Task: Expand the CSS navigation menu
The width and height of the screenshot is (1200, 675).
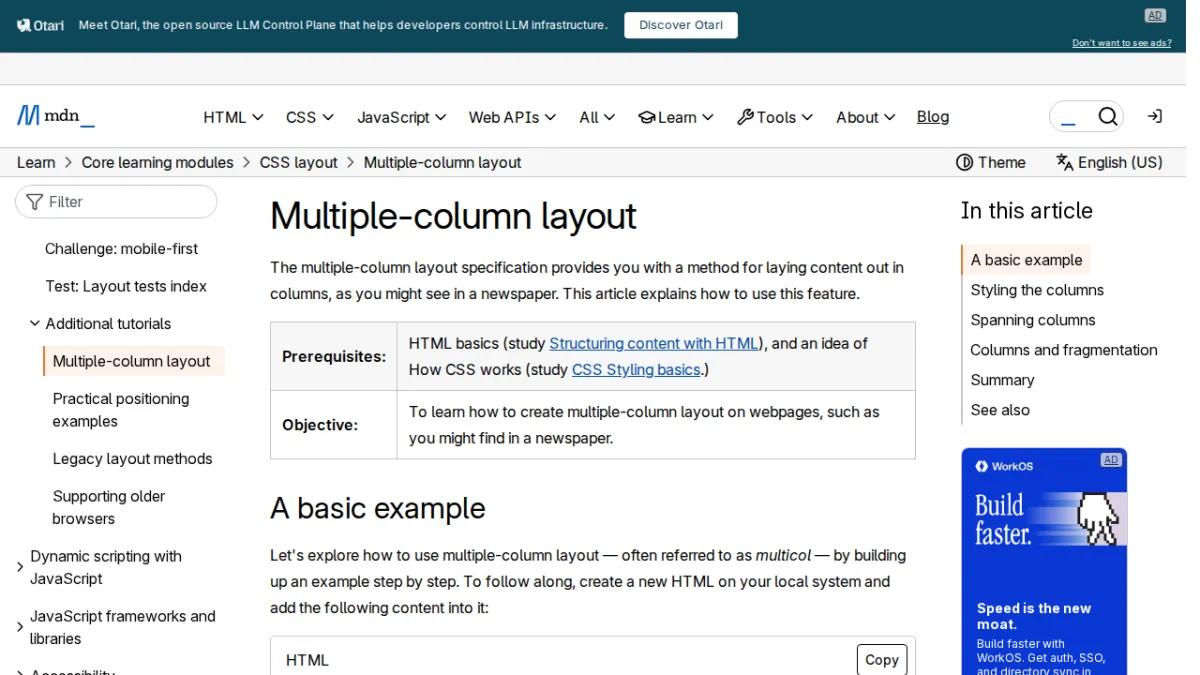Action: pyautogui.click(x=309, y=117)
